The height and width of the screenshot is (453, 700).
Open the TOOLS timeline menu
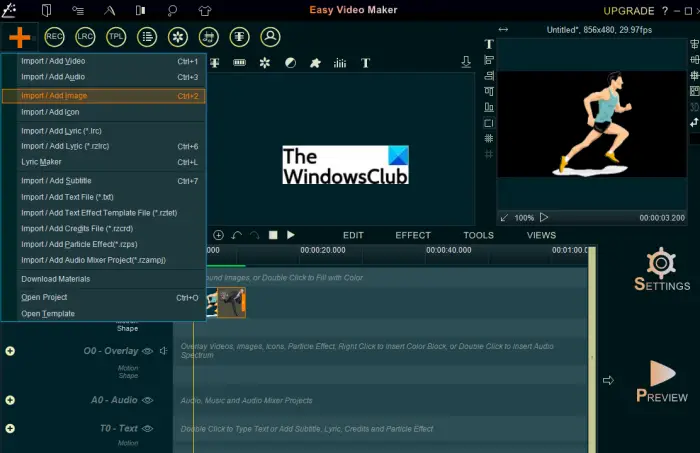479,235
